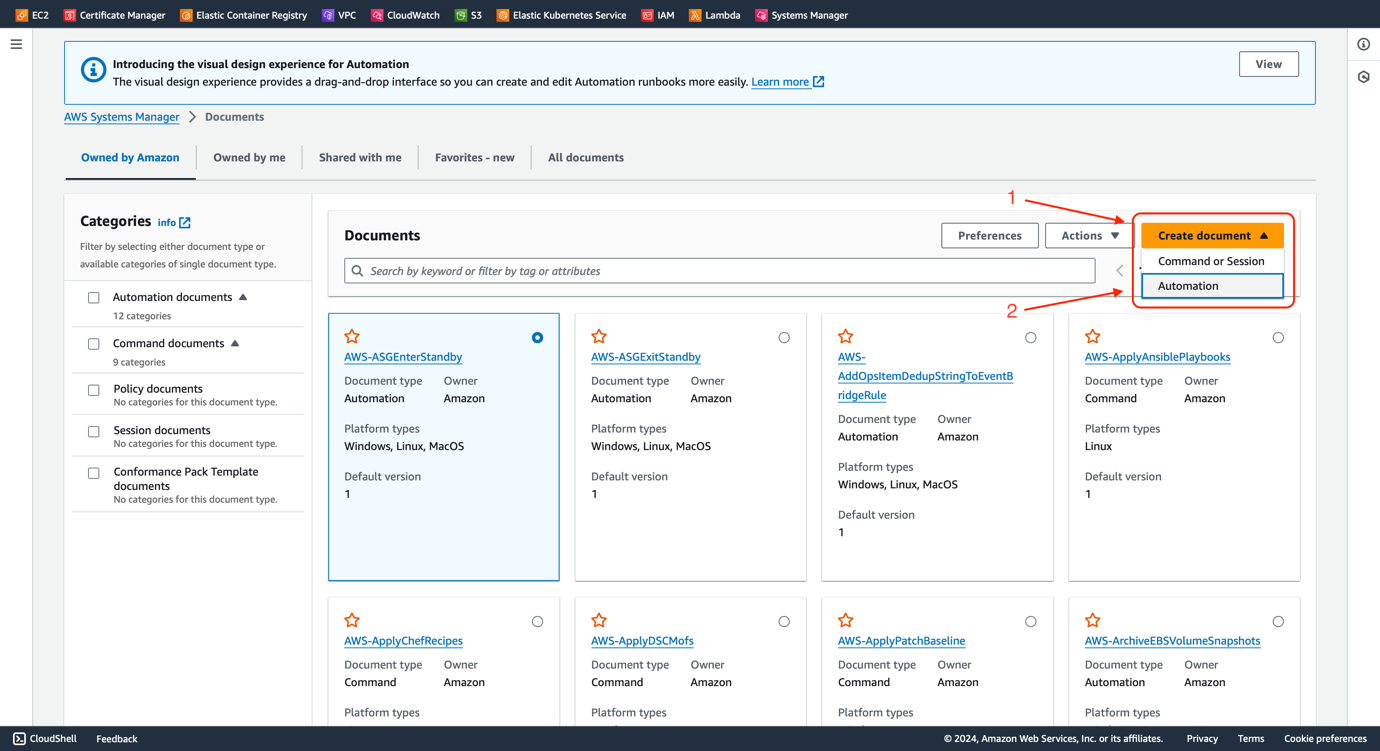
Task: Star the AWS-ApplyChefRecipes document
Action: 352,620
